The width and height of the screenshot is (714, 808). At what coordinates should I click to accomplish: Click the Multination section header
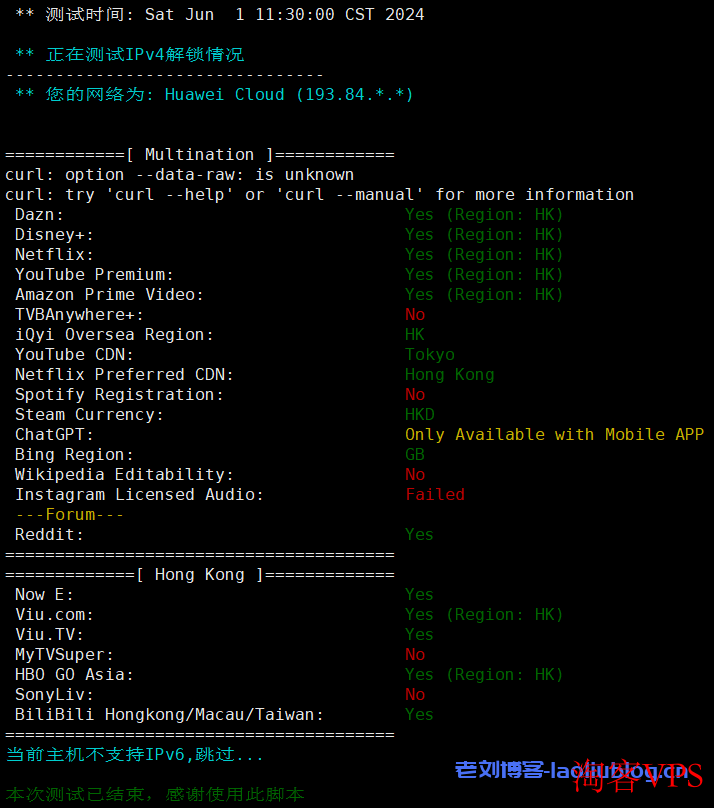199,154
